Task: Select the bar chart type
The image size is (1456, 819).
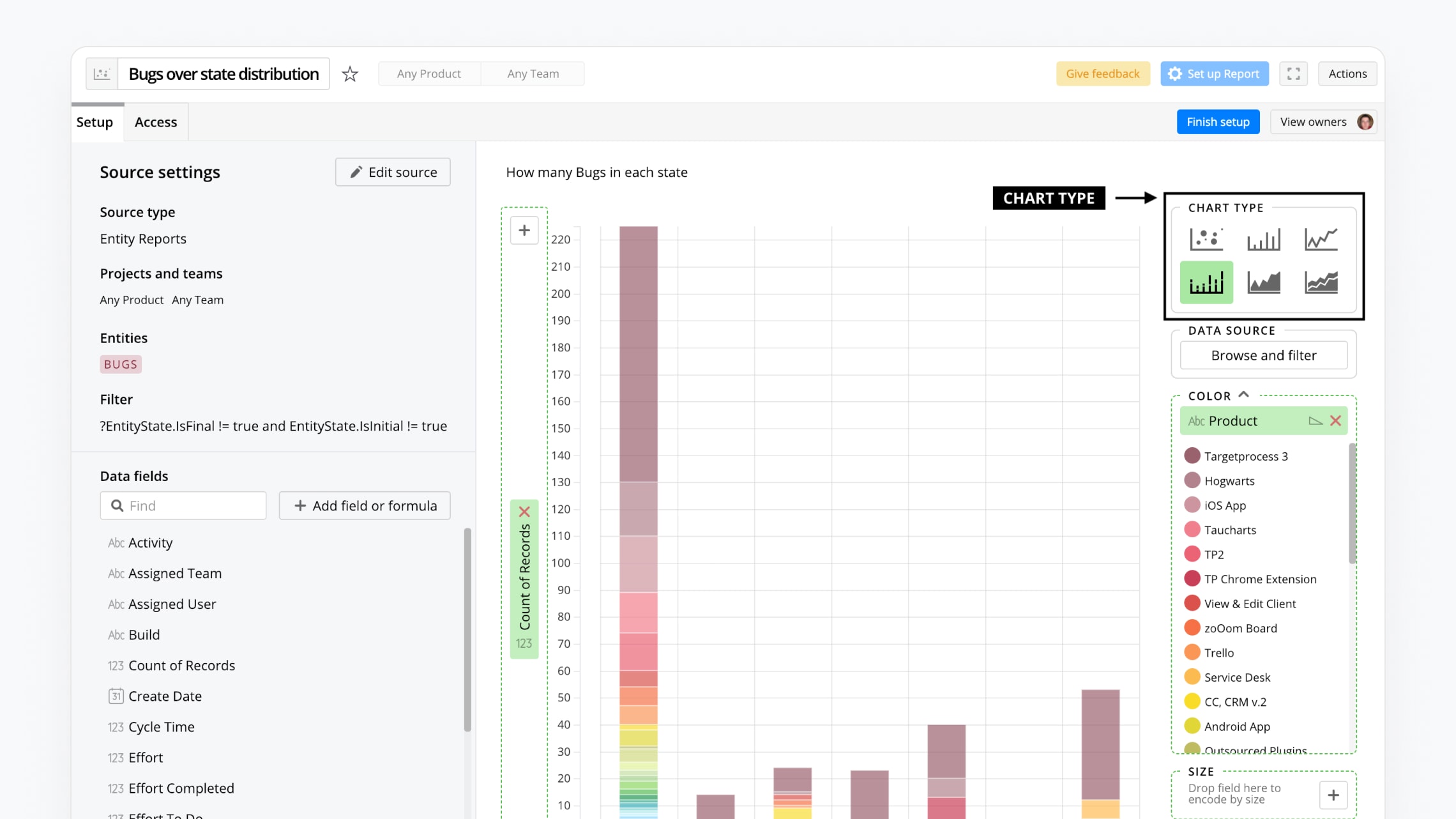Action: click(1263, 239)
